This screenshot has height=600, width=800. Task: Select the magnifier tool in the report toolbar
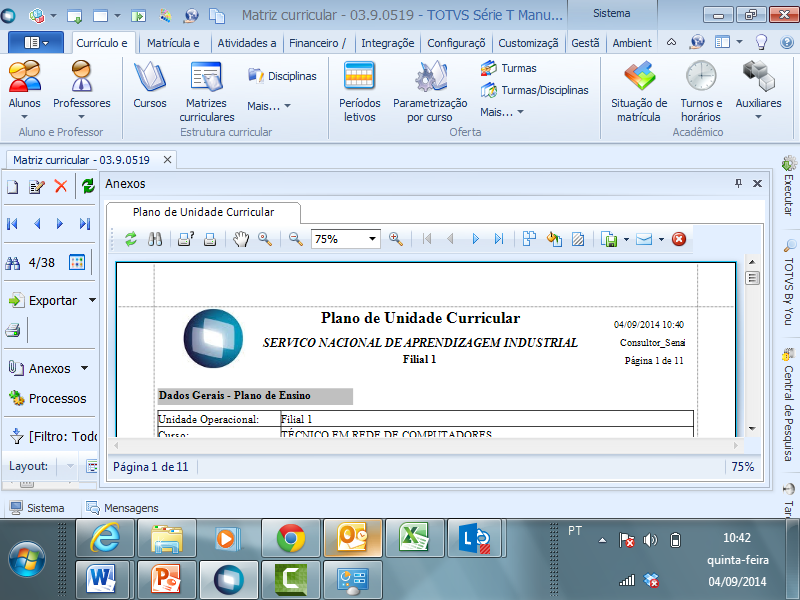[x=265, y=239]
